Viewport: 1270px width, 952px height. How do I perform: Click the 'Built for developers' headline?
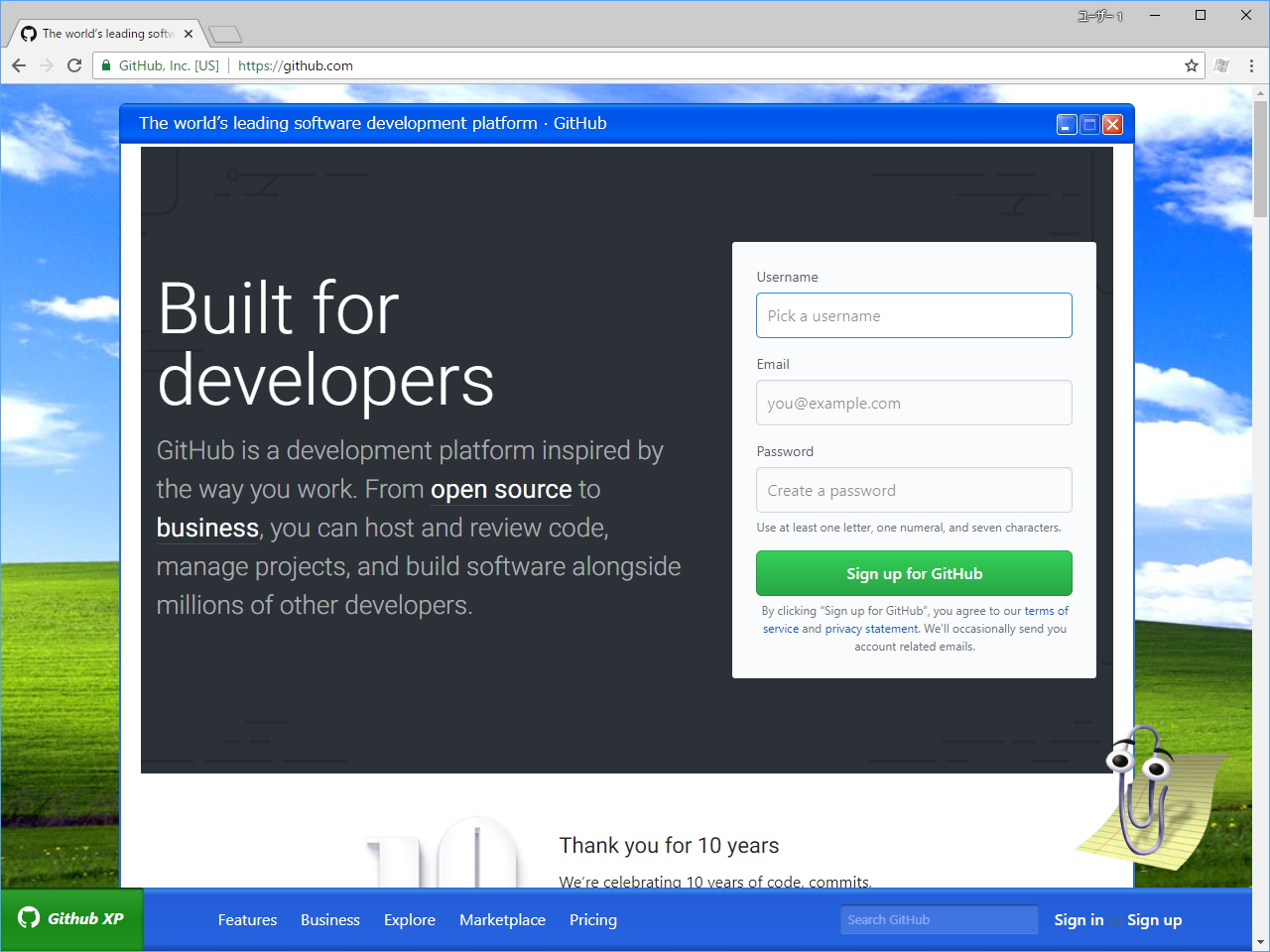point(325,344)
